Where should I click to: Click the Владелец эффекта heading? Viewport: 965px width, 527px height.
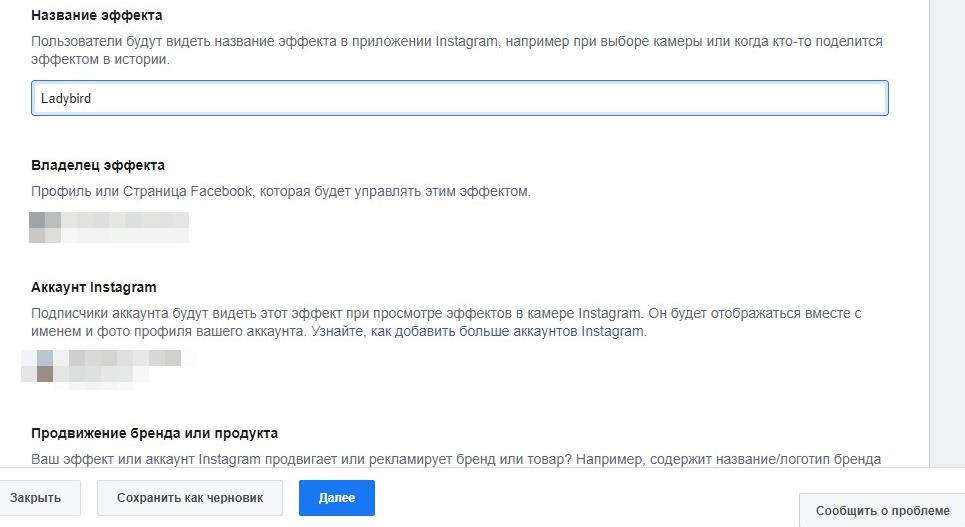click(x=98, y=165)
